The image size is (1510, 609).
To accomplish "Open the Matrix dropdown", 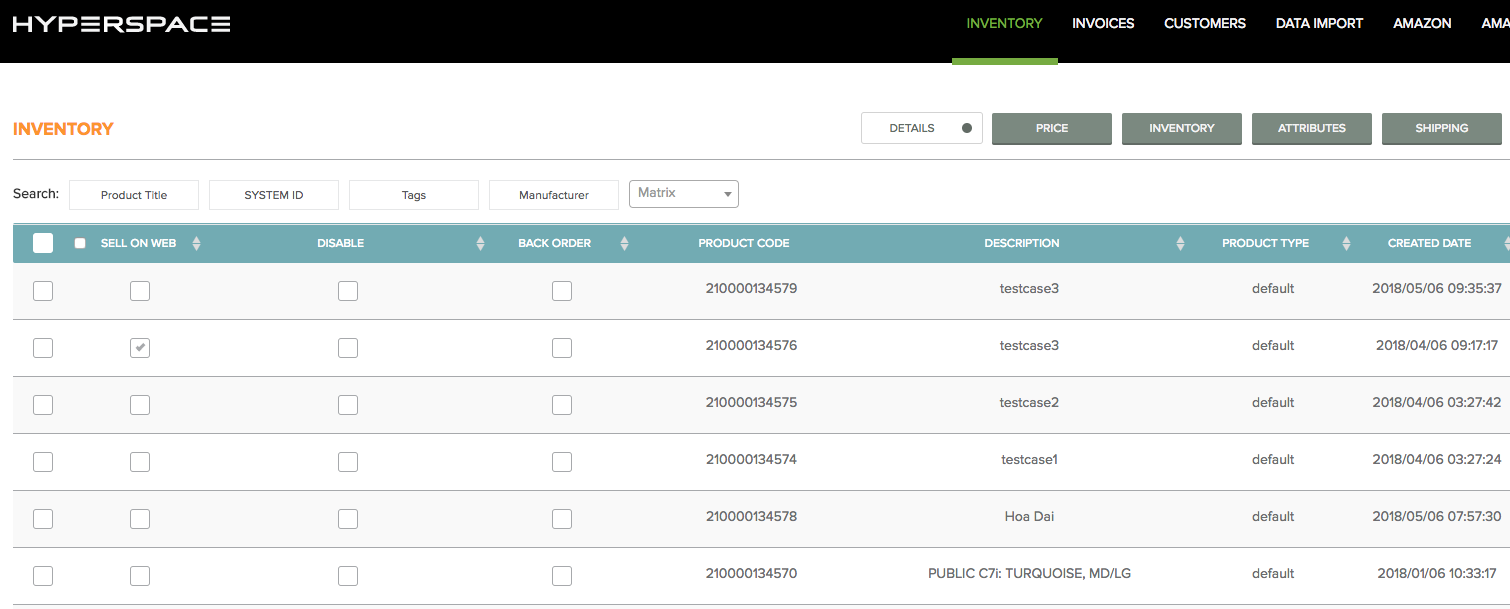I will [x=684, y=193].
